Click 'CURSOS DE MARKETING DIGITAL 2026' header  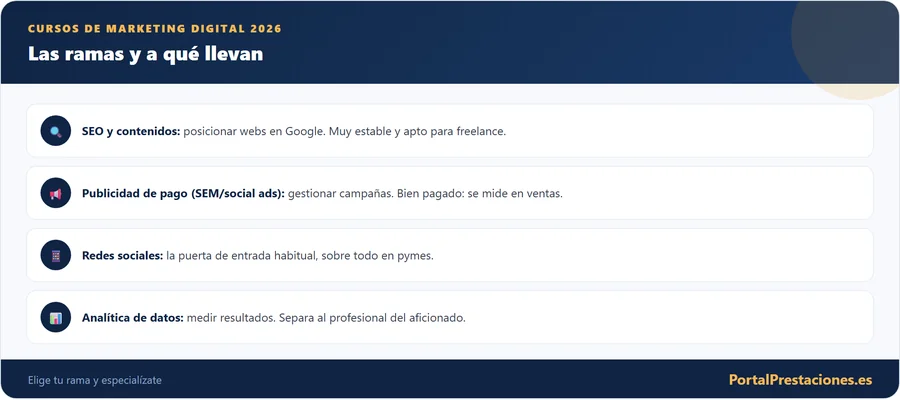coord(155,28)
